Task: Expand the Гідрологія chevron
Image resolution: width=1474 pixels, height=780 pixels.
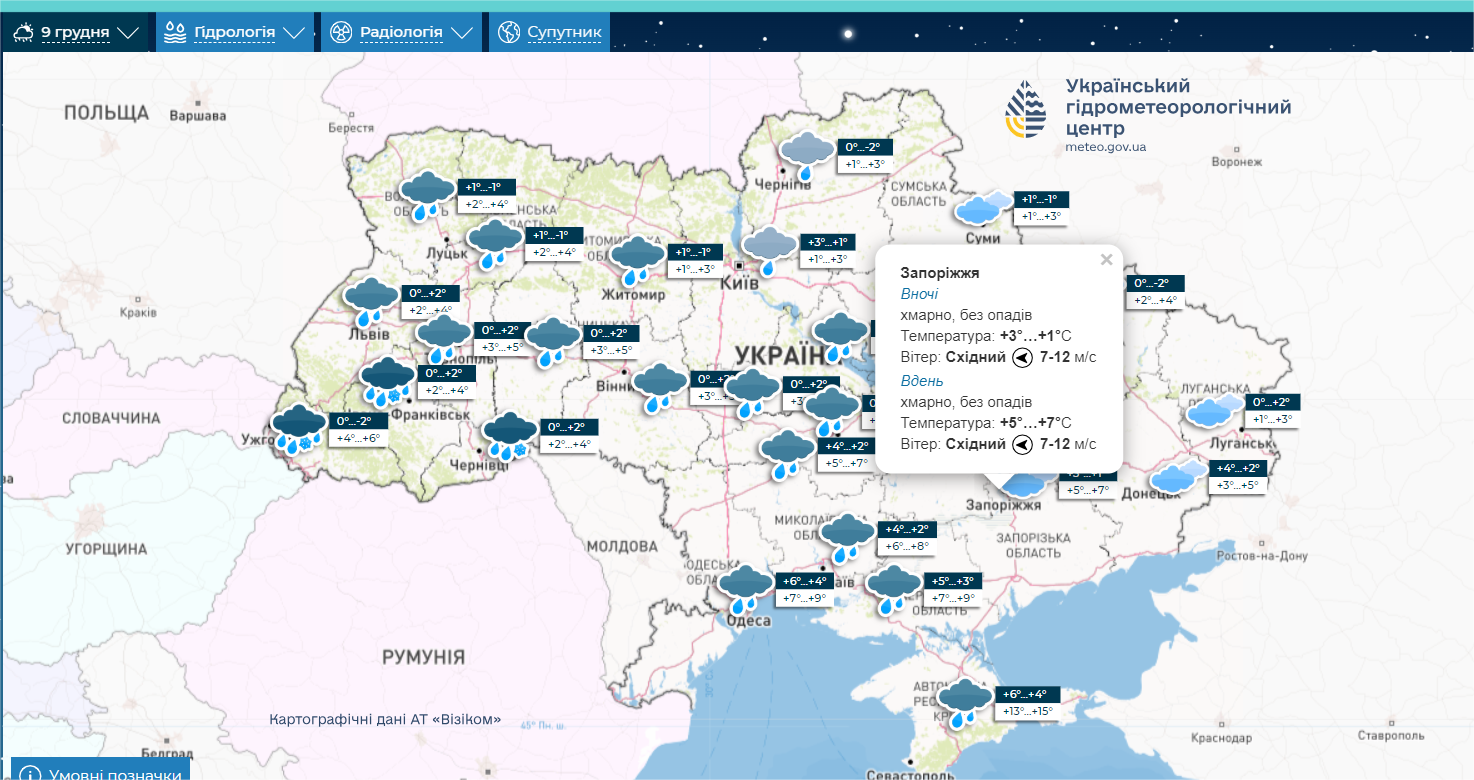Action: coord(293,33)
